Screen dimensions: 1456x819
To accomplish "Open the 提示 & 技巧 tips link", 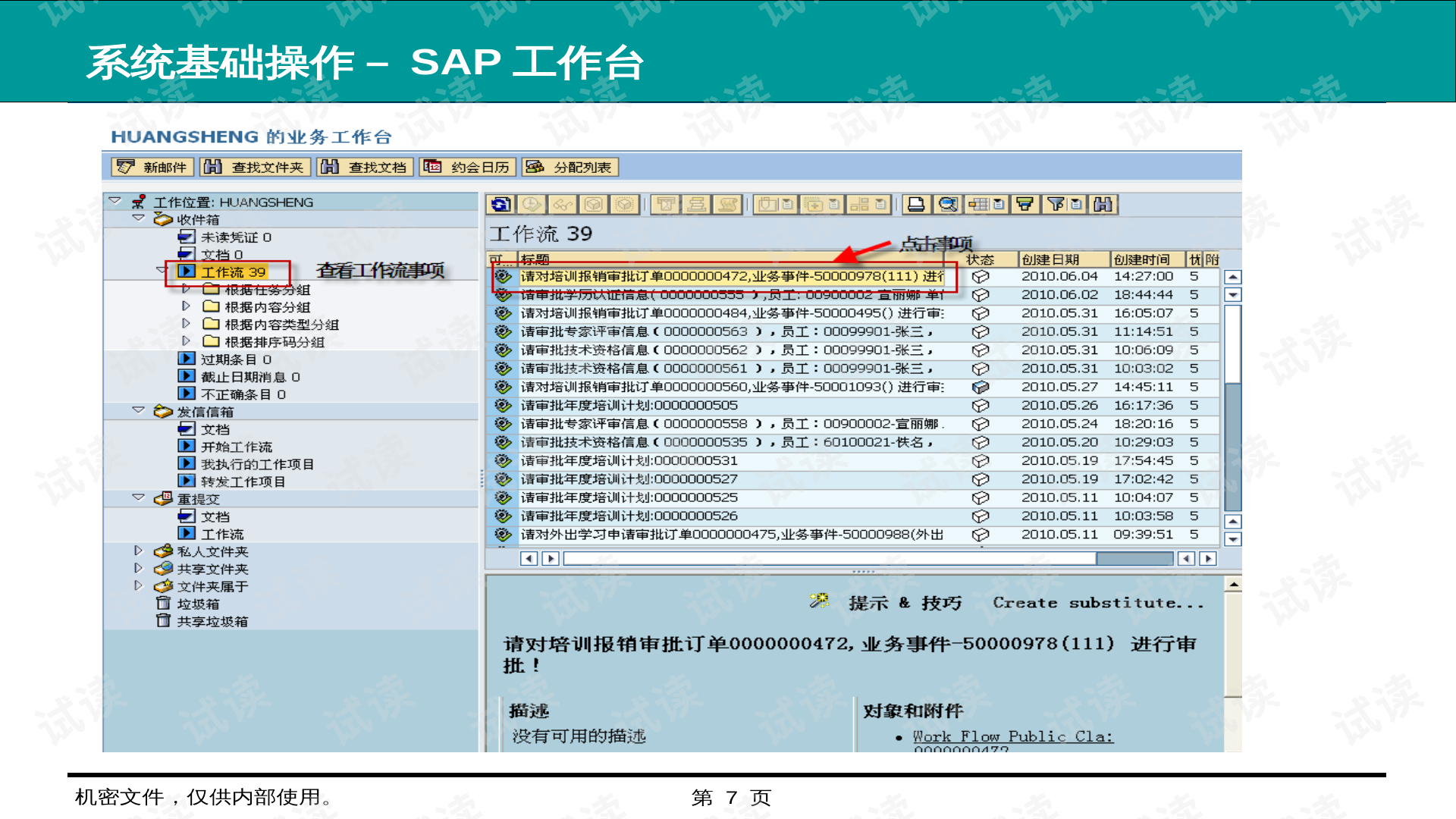I will tap(905, 603).
